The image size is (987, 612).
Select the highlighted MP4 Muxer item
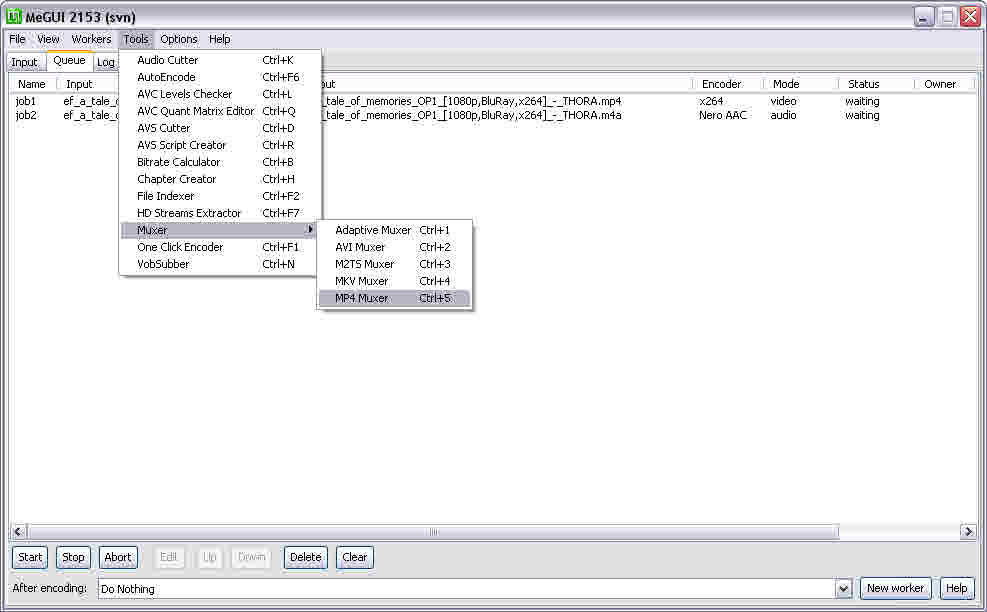(x=394, y=298)
